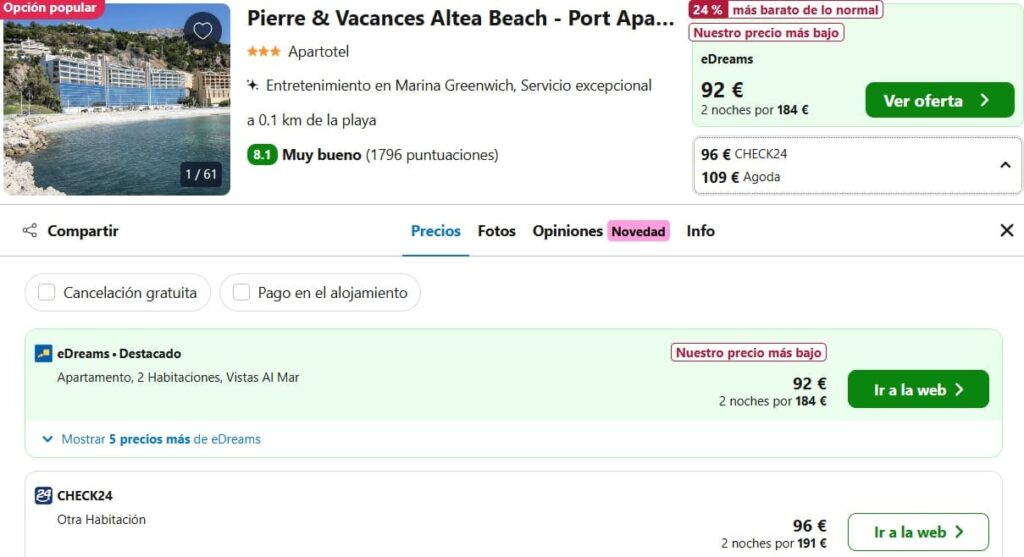Open the hotel photo thumbnail

click(116, 99)
